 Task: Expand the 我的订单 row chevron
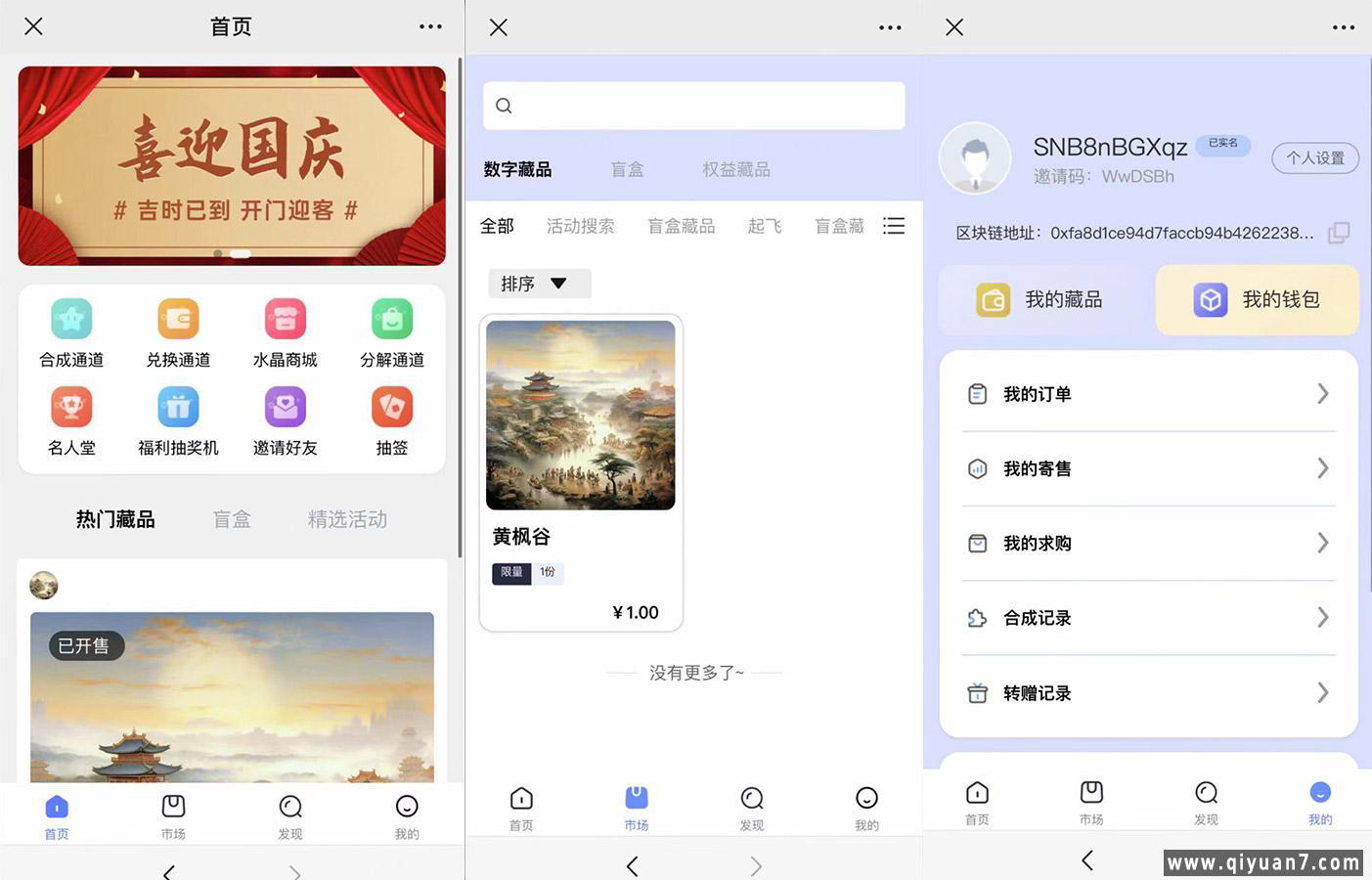point(1322,394)
